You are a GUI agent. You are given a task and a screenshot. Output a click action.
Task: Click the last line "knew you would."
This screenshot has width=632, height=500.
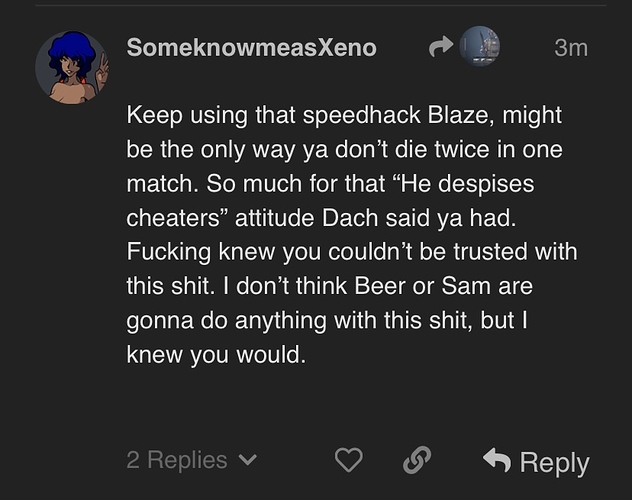215,356
